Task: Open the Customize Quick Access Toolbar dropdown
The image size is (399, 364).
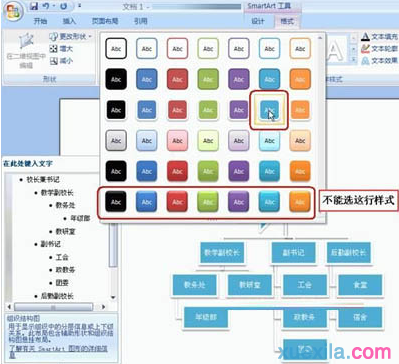Action: [x=80, y=6]
